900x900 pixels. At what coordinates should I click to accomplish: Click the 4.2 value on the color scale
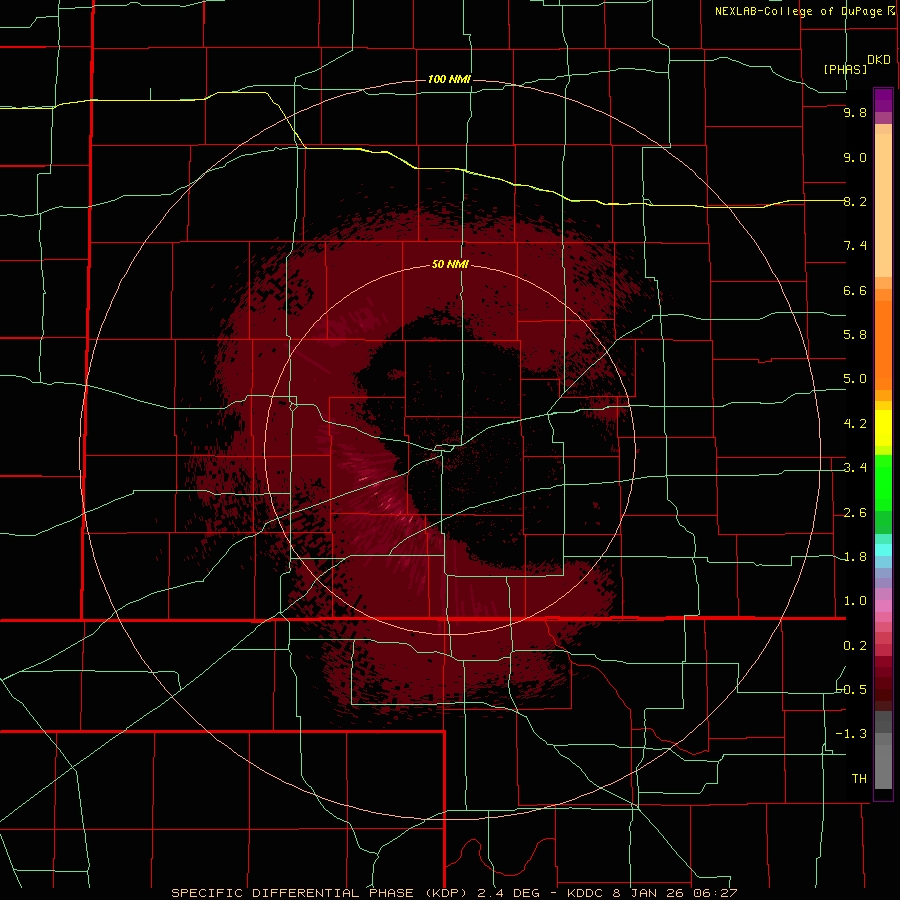855,424
